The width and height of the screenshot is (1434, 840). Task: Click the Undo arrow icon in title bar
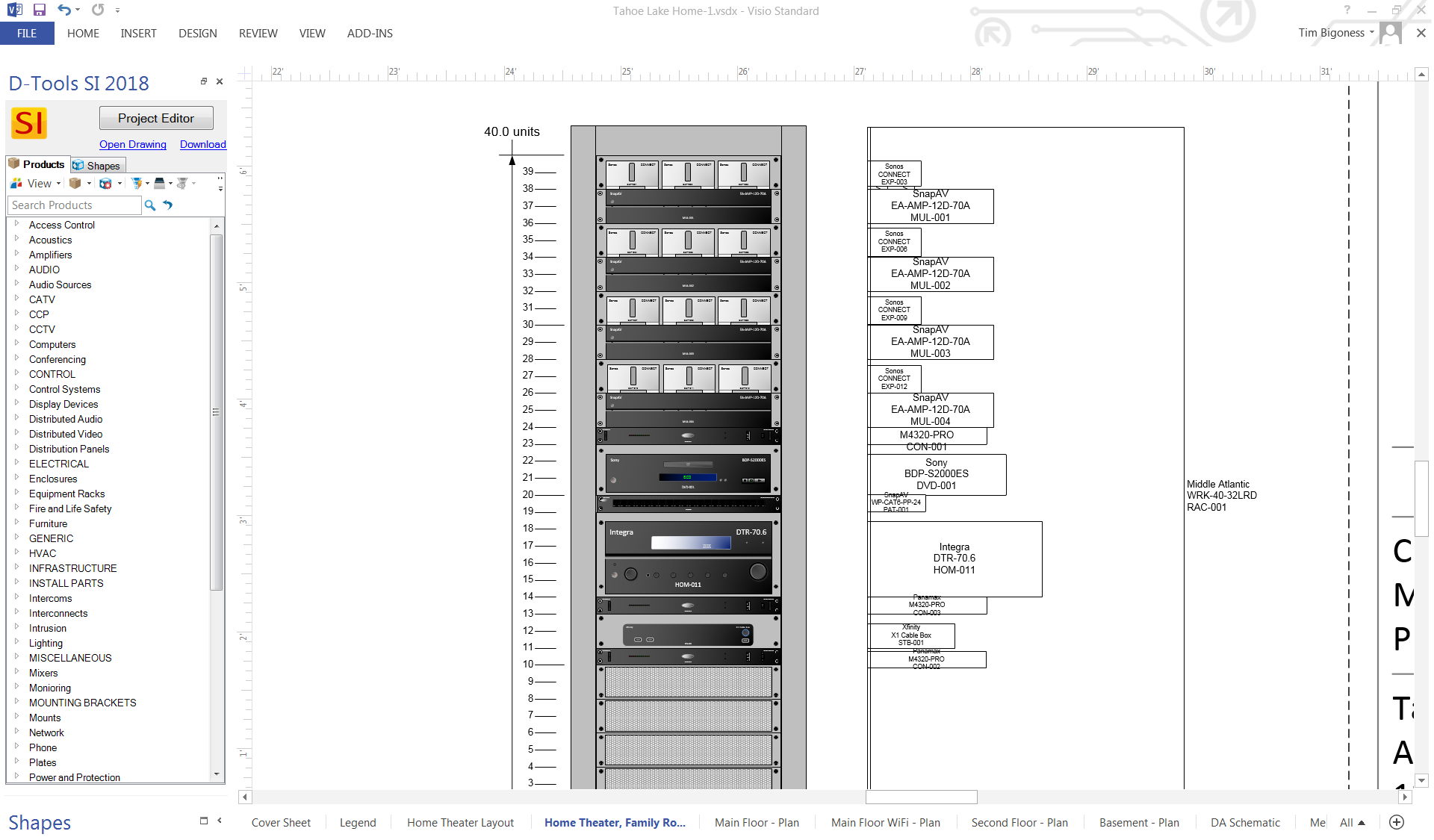tap(65, 10)
